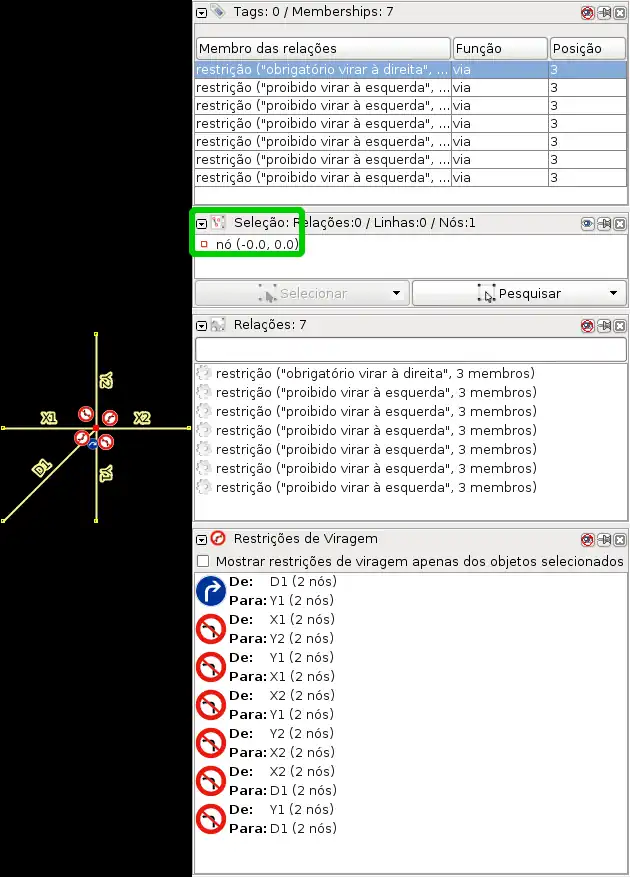Collapse the Relações panel

(x=201, y=326)
